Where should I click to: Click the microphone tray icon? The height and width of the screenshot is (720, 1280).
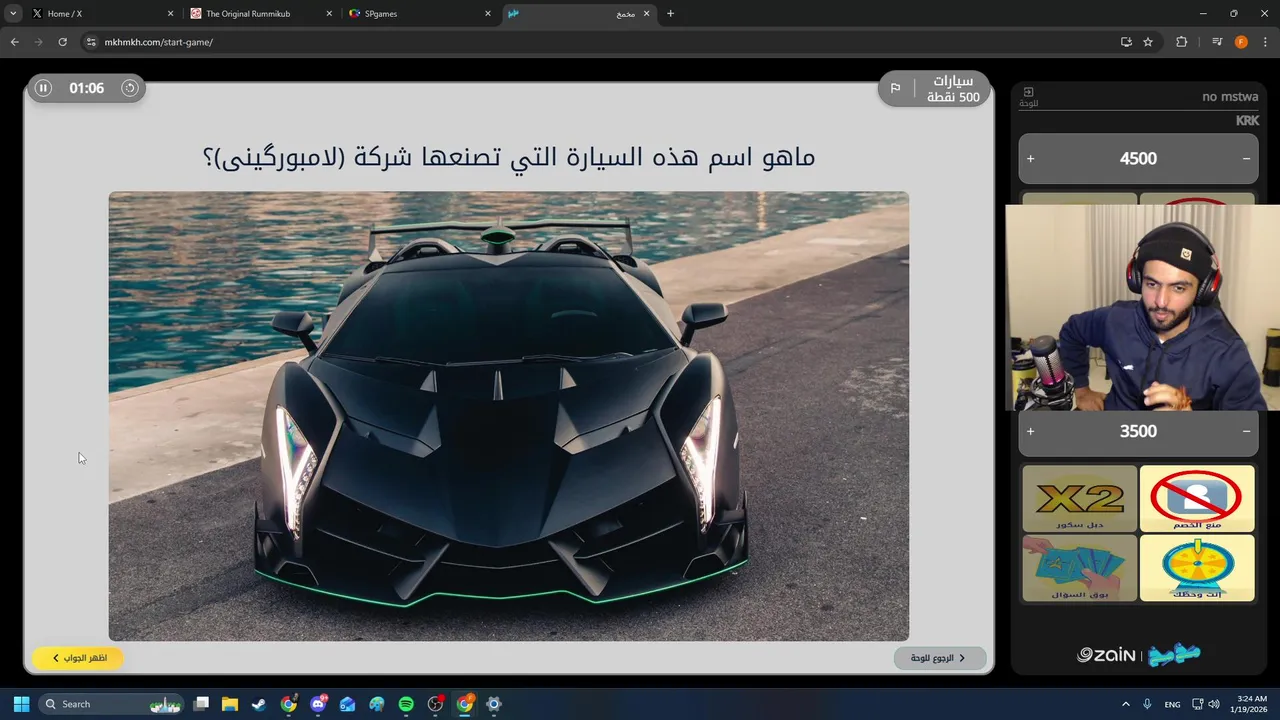point(1148,704)
